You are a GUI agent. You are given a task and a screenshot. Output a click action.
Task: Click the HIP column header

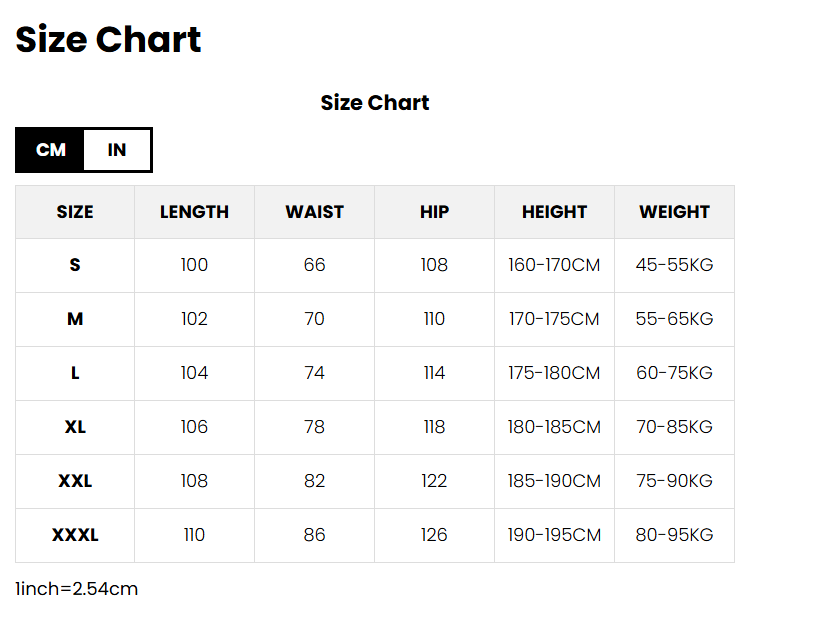(x=434, y=212)
